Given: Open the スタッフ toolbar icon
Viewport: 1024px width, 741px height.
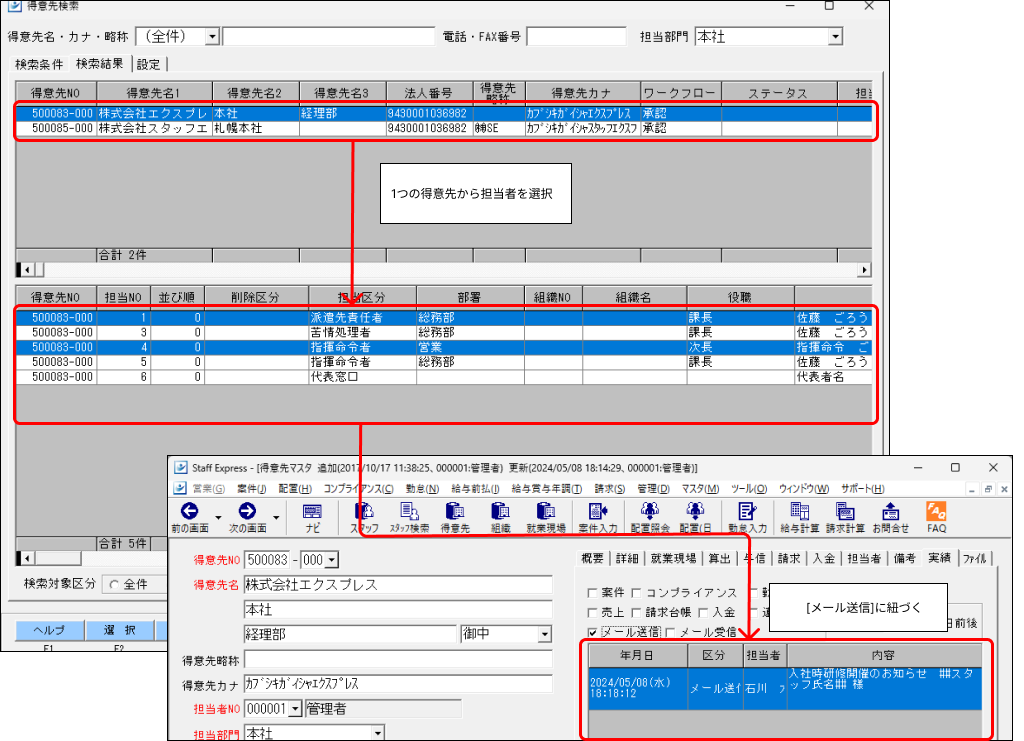Looking at the screenshot, I should coord(364,511).
